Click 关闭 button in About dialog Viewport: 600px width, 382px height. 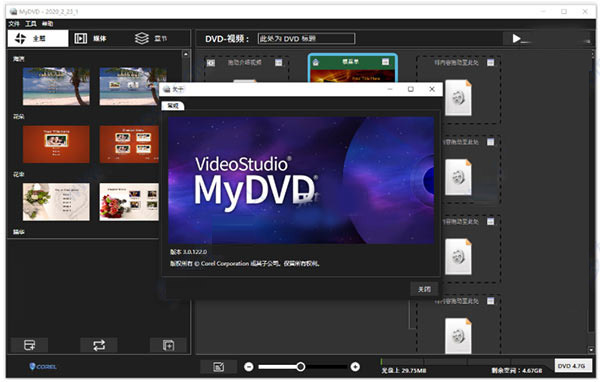[x=424, y=289]
